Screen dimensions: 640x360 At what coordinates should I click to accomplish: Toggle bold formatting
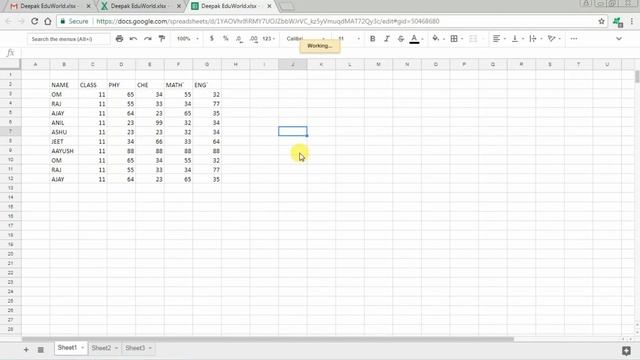tap(372, 38)
